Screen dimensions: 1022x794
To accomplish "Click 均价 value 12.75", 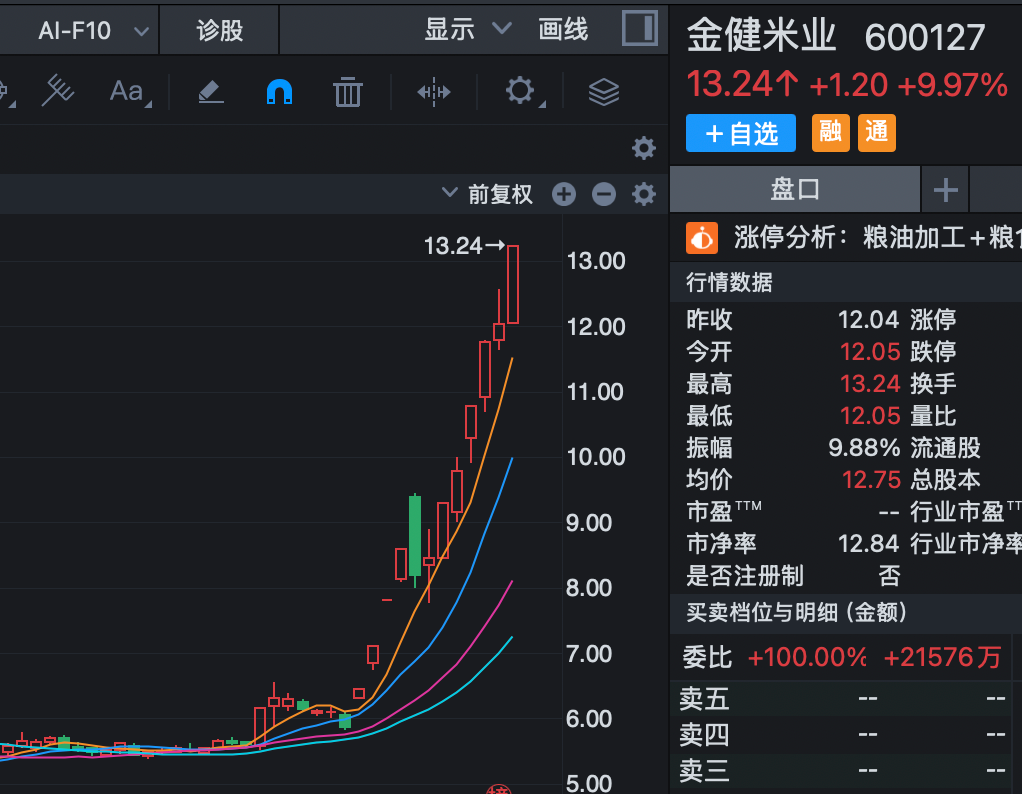I will (x=871, y=480).
